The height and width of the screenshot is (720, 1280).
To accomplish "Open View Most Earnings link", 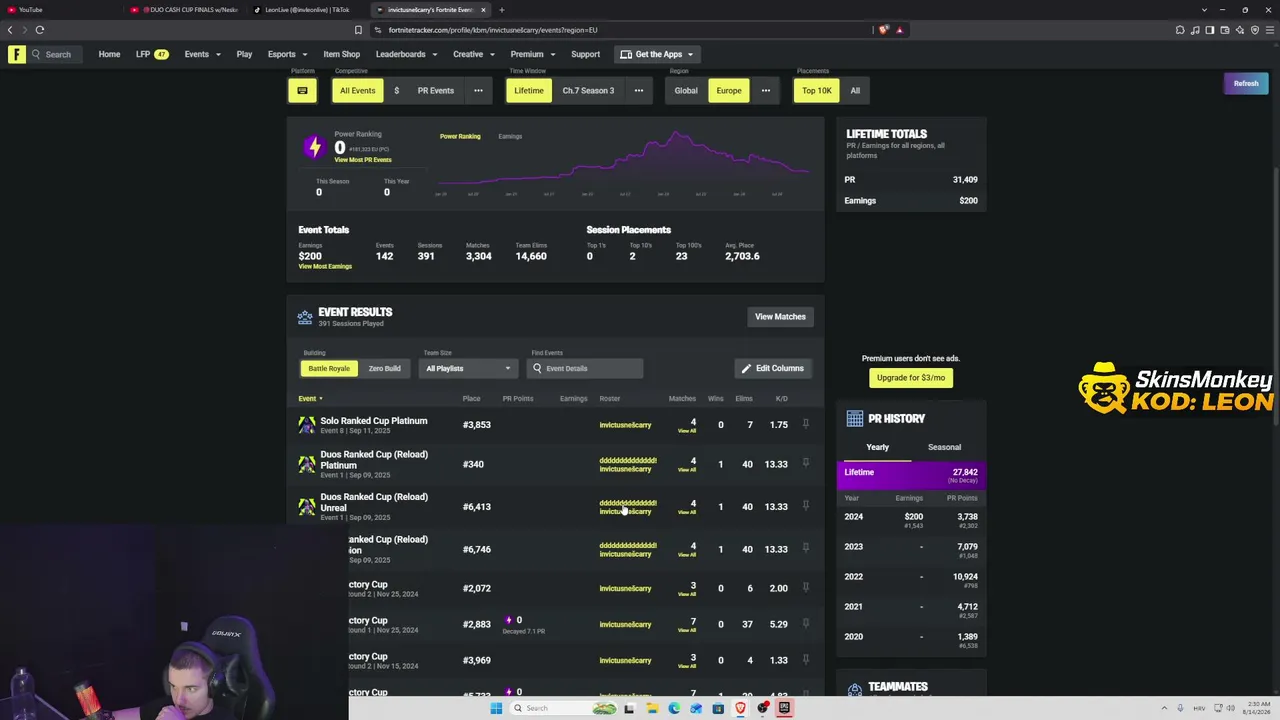I will coord(325,267).
